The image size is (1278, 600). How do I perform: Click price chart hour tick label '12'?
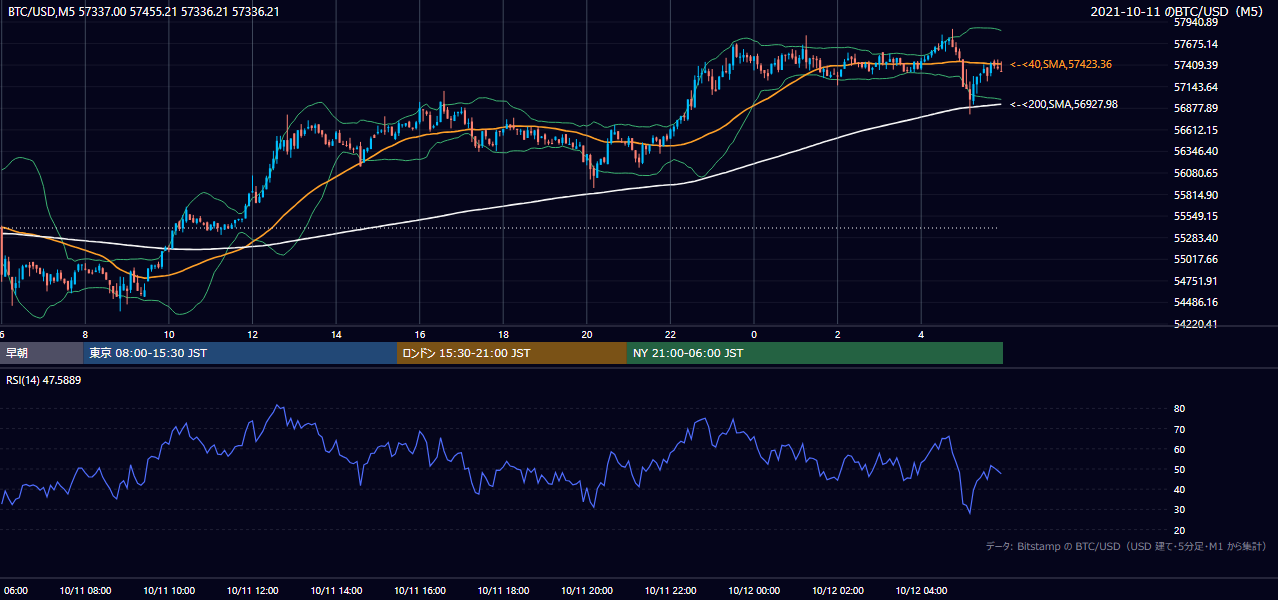(x=252, y=335)
